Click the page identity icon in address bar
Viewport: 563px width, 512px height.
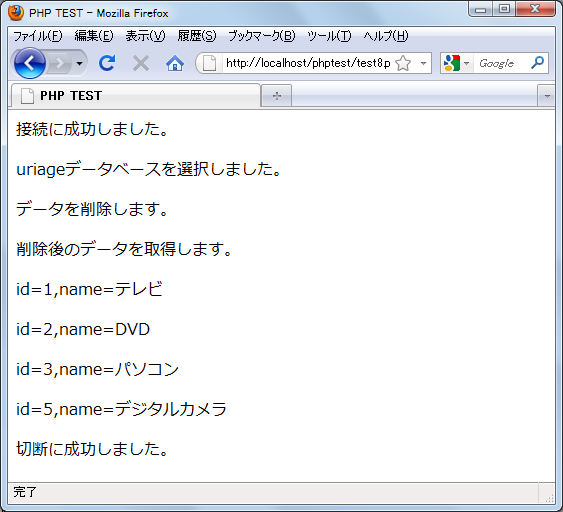tap(209, 64)
